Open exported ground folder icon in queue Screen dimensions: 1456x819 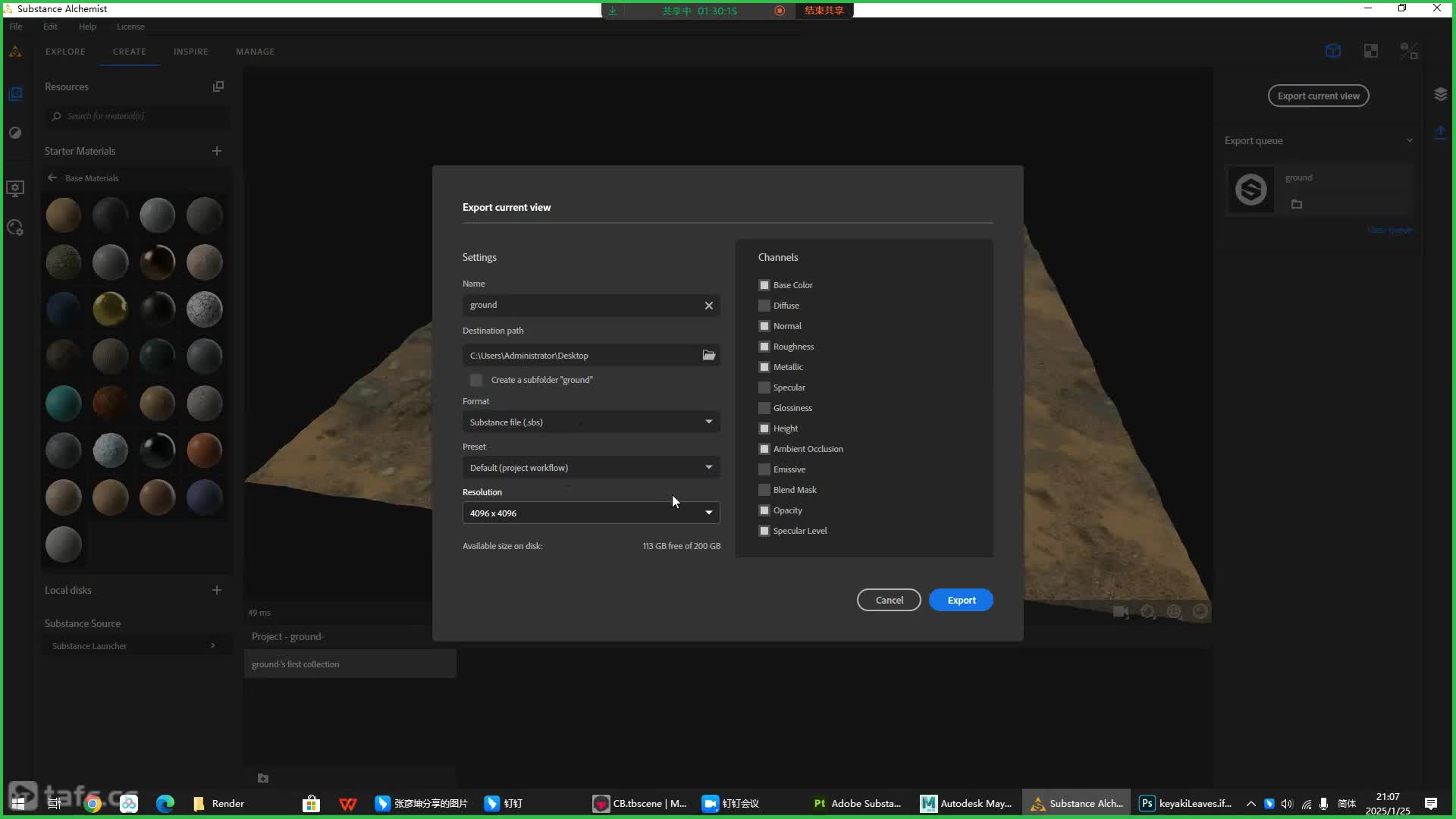(1297, 204)
